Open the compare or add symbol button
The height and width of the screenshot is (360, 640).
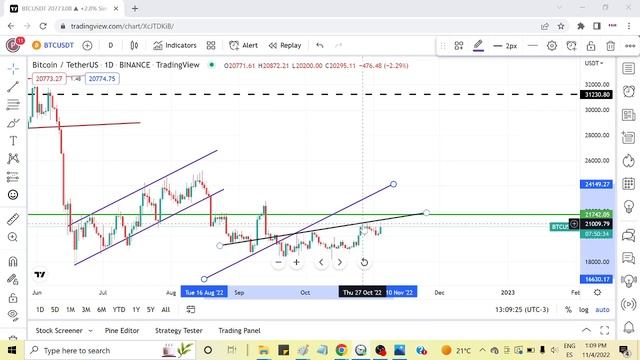coord(87,45)
